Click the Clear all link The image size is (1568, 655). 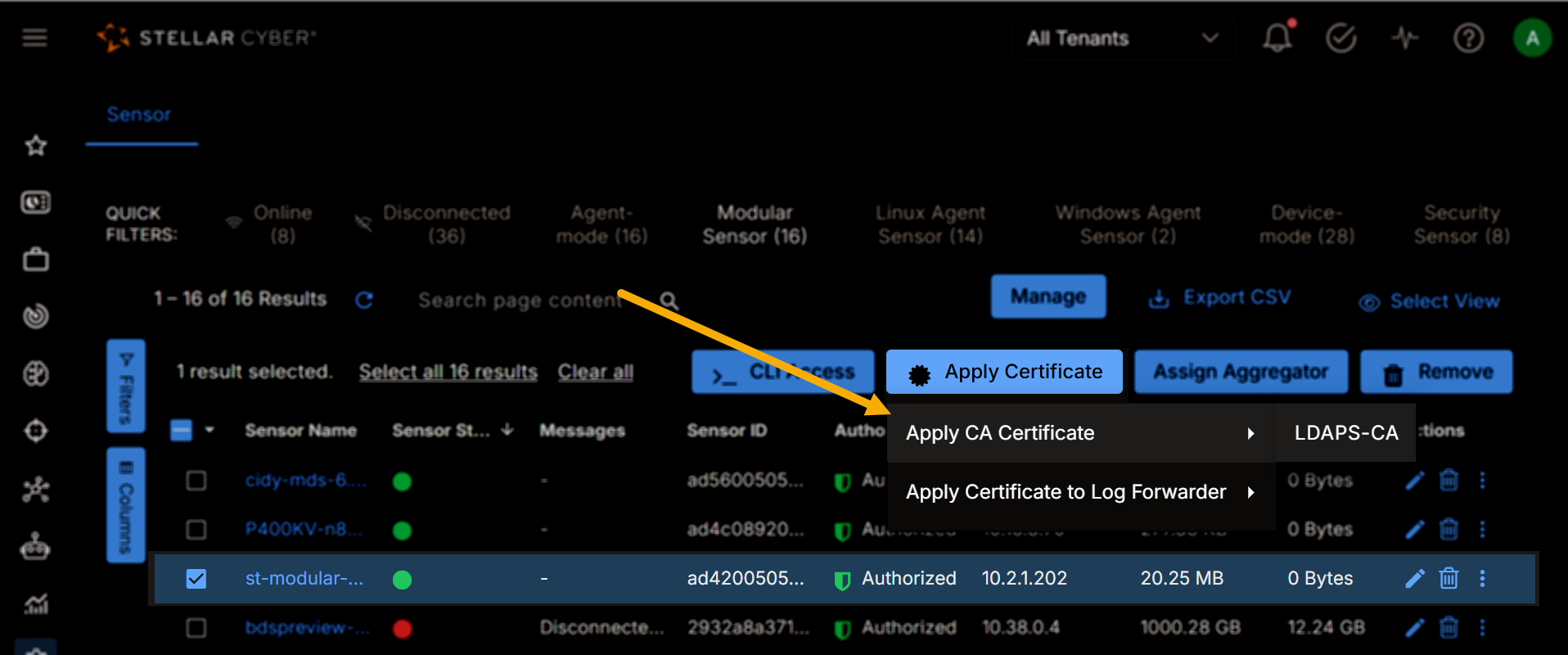pyautogui.click(x=596, y=372)
